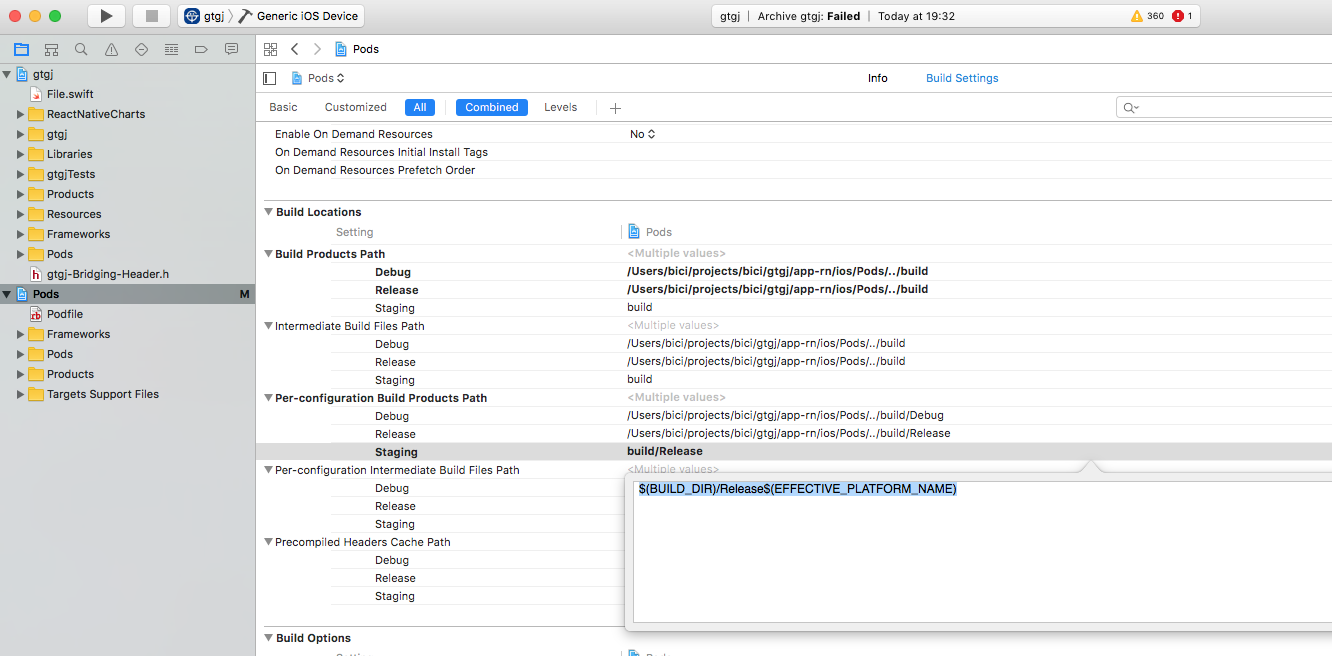Switch to the Build Settings tab

[x=962, y=78]
